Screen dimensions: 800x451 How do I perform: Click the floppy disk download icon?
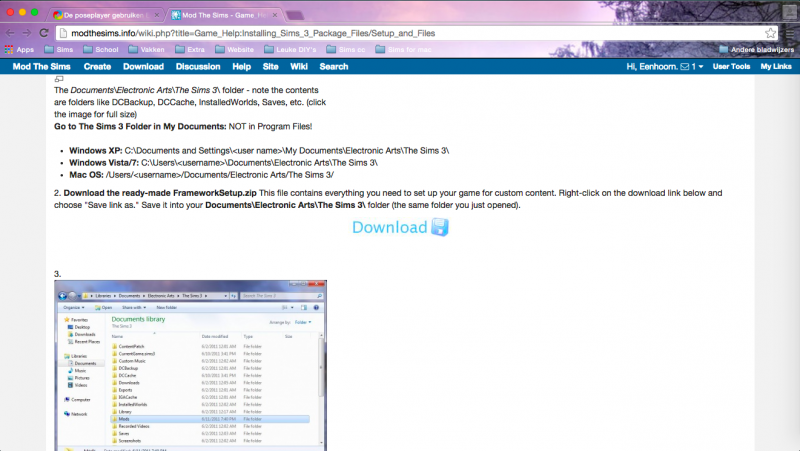440,227
